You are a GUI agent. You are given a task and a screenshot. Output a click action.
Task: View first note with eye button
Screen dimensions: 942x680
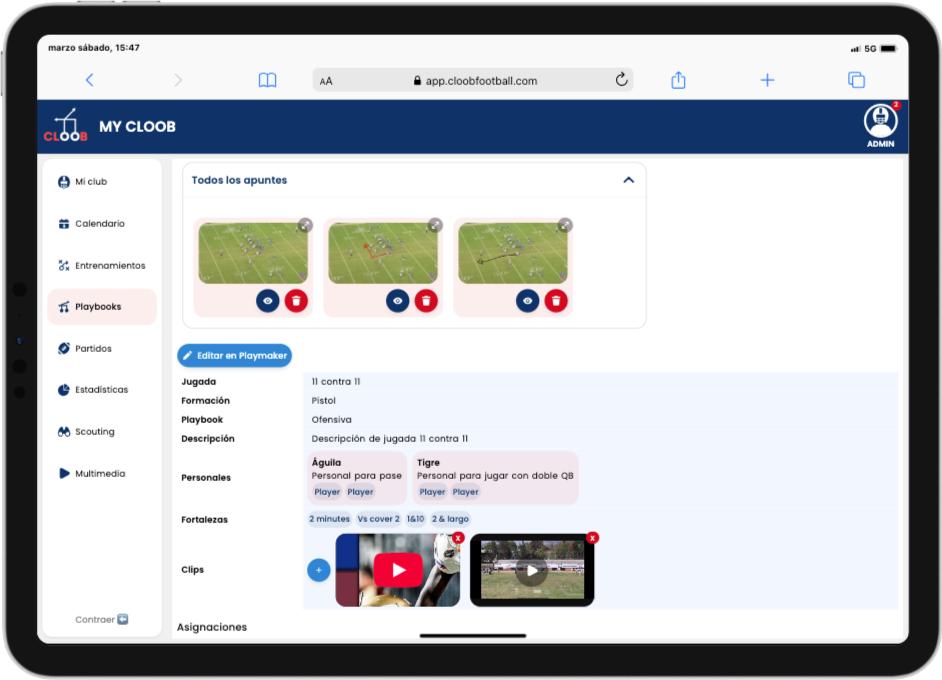coord(267,300)
